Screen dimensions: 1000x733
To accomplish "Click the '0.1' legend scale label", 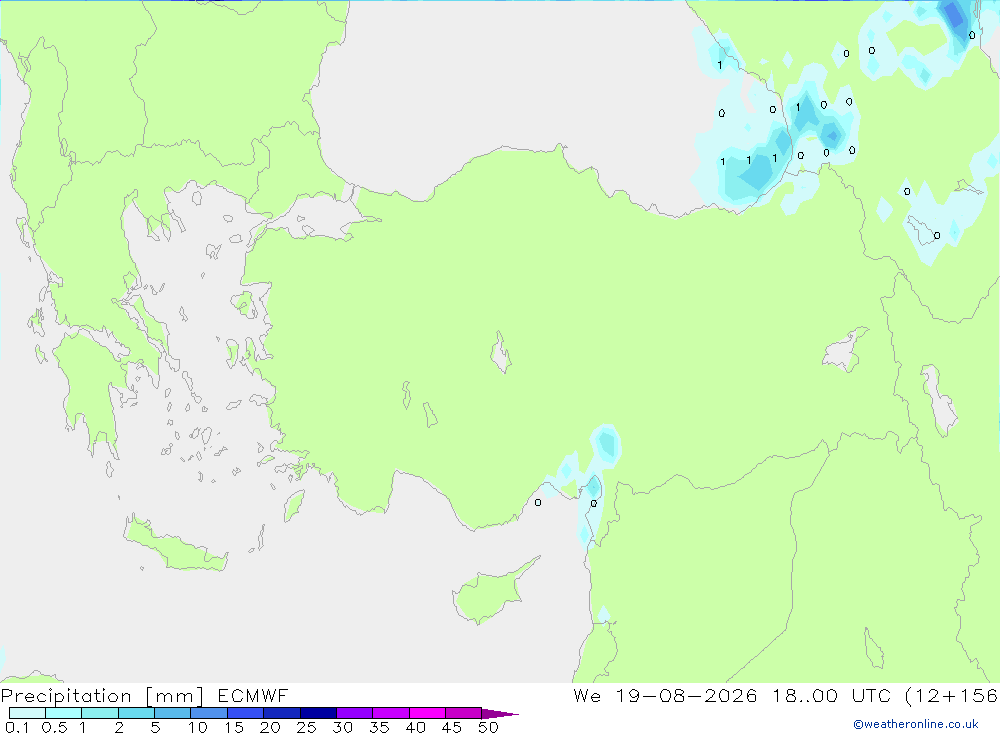I will click(17, 727).
